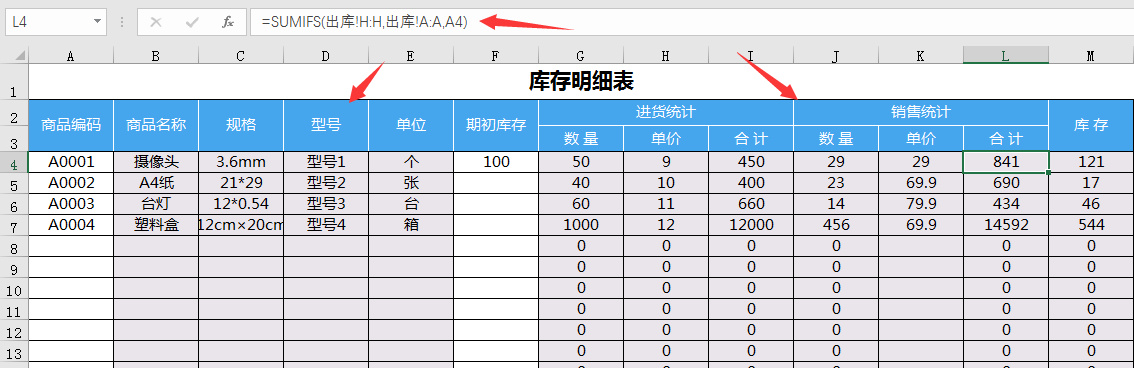Image resolution: width=1134 pixels, height=368 pixels.
Task: Select row 4 header
Action: 14,162
